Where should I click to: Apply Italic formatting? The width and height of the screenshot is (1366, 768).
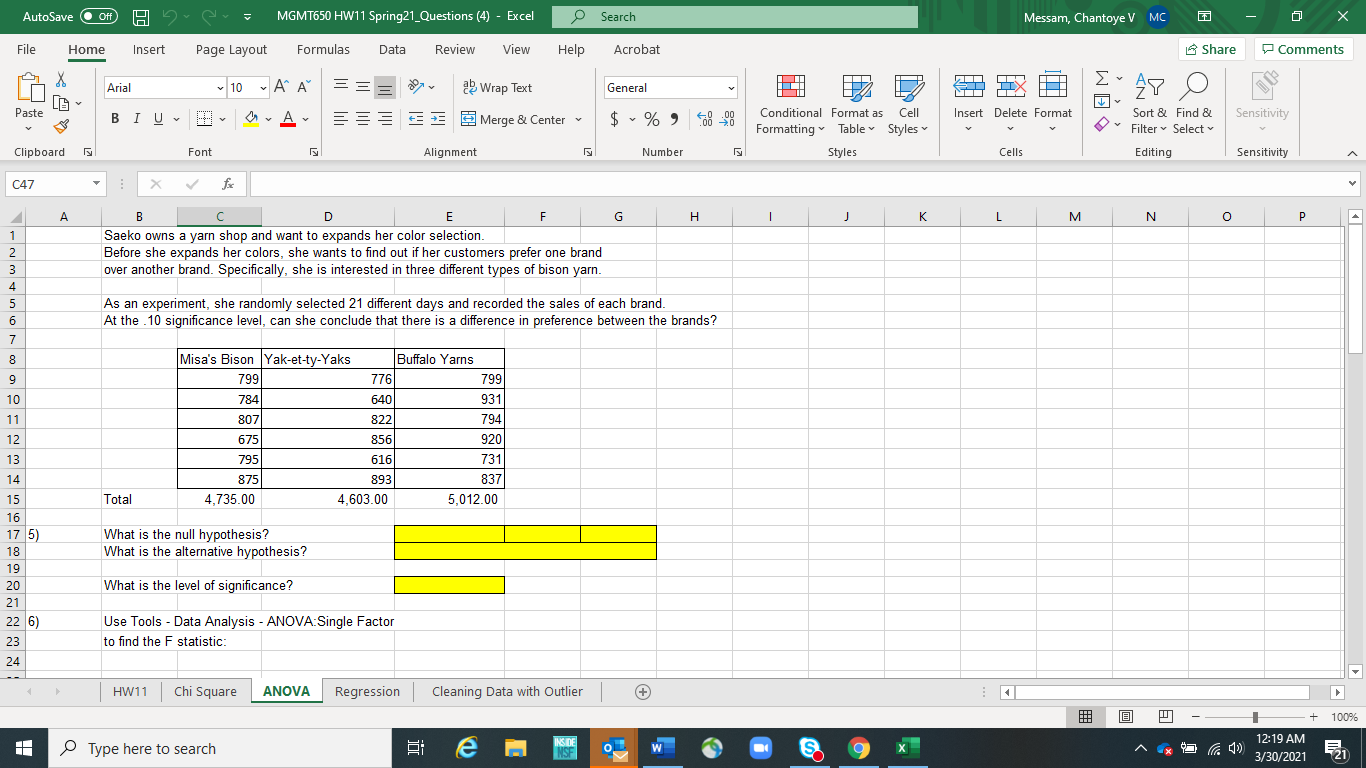point(139,120)
